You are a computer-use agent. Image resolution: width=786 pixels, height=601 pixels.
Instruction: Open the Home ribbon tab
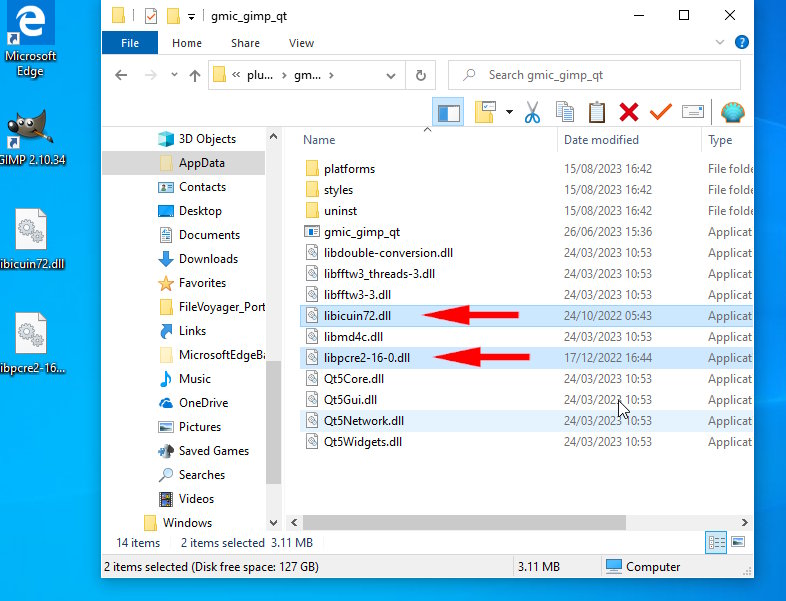click(186, 43)
